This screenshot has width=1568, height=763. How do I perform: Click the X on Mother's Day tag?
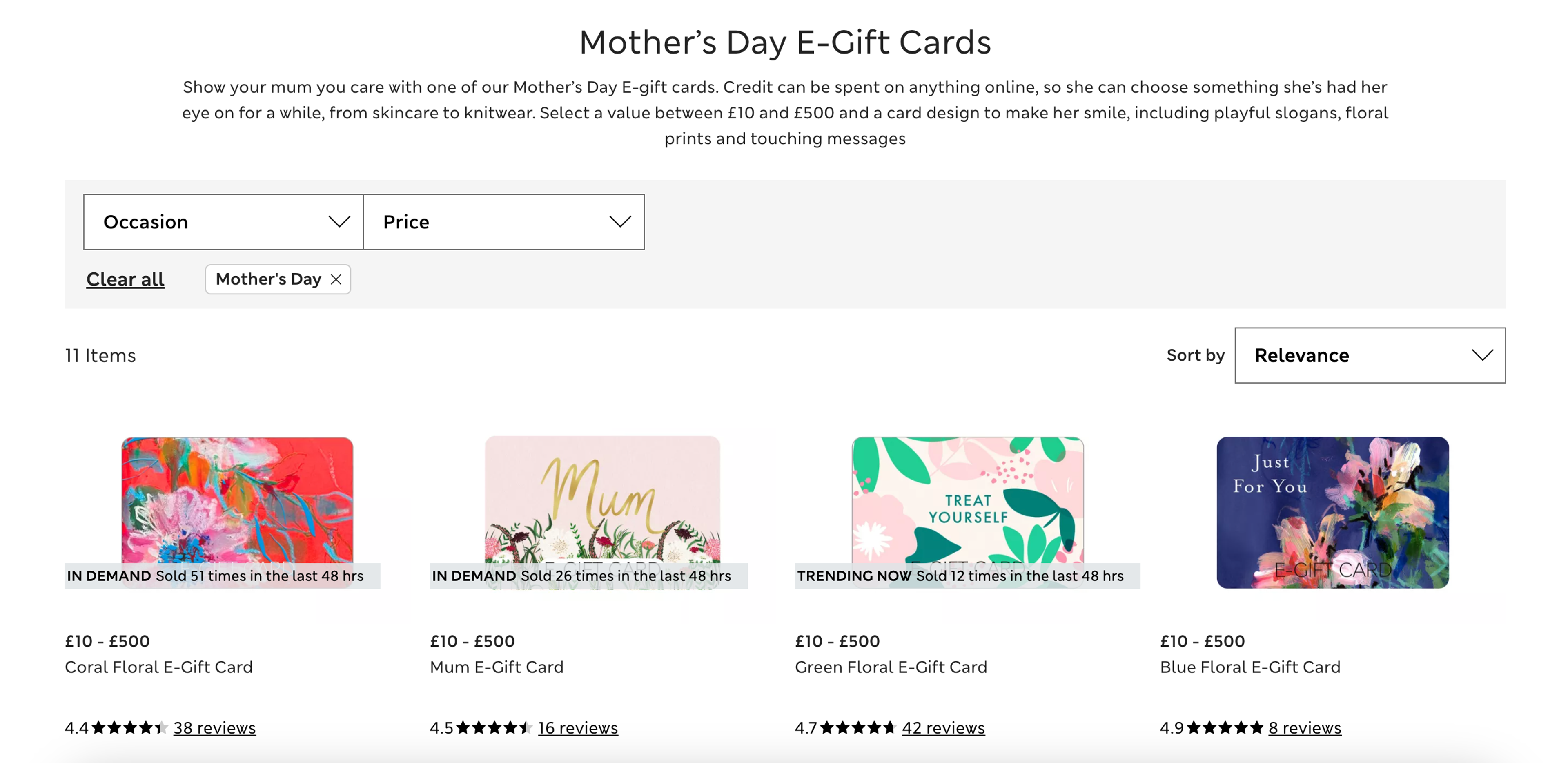click(x=335, y=279)
